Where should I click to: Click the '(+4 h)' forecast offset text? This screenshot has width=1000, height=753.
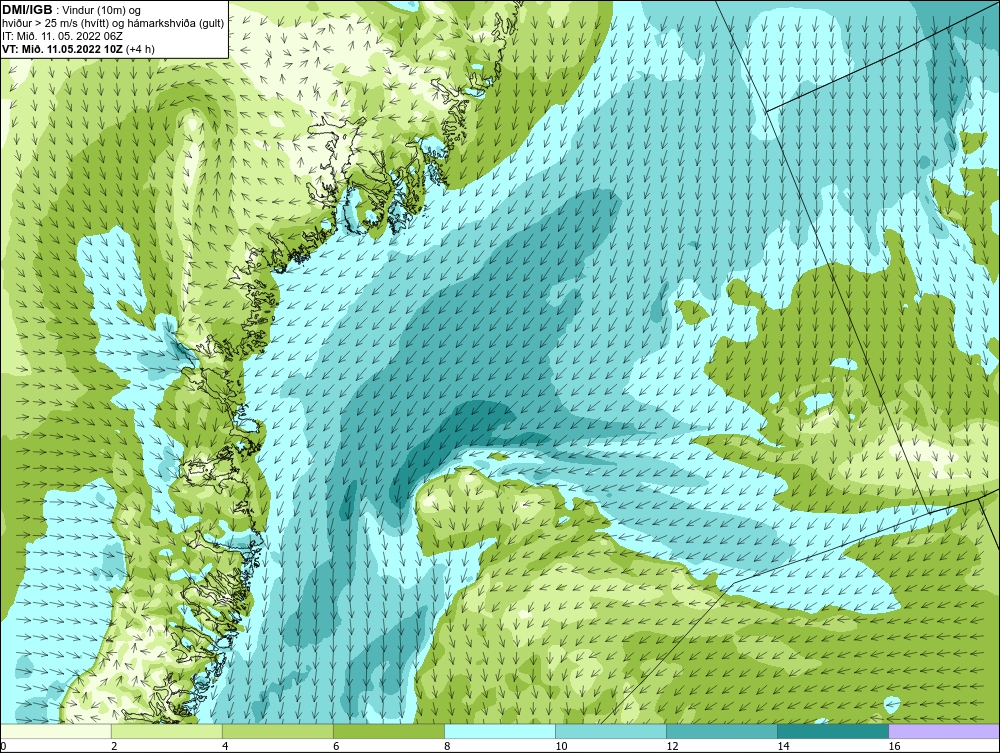[x=140, y=48]
